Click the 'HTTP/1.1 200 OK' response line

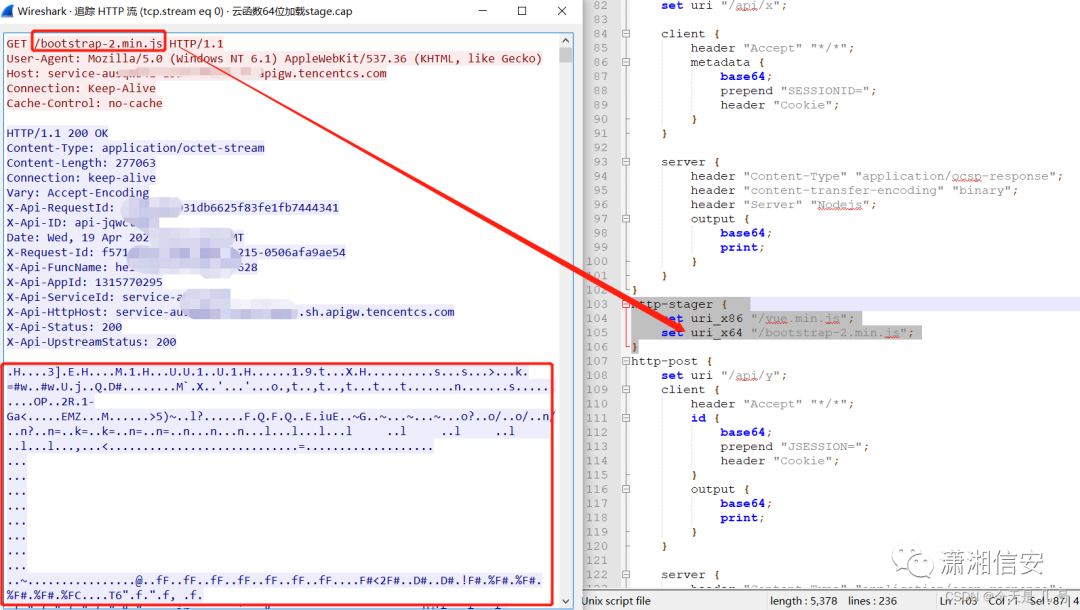click(57, 133)
